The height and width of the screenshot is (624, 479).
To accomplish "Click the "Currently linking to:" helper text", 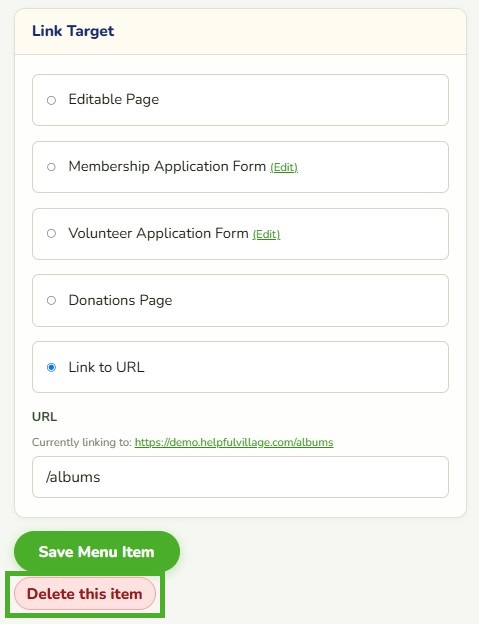I will pyautogui.click(x=82, y=443).
